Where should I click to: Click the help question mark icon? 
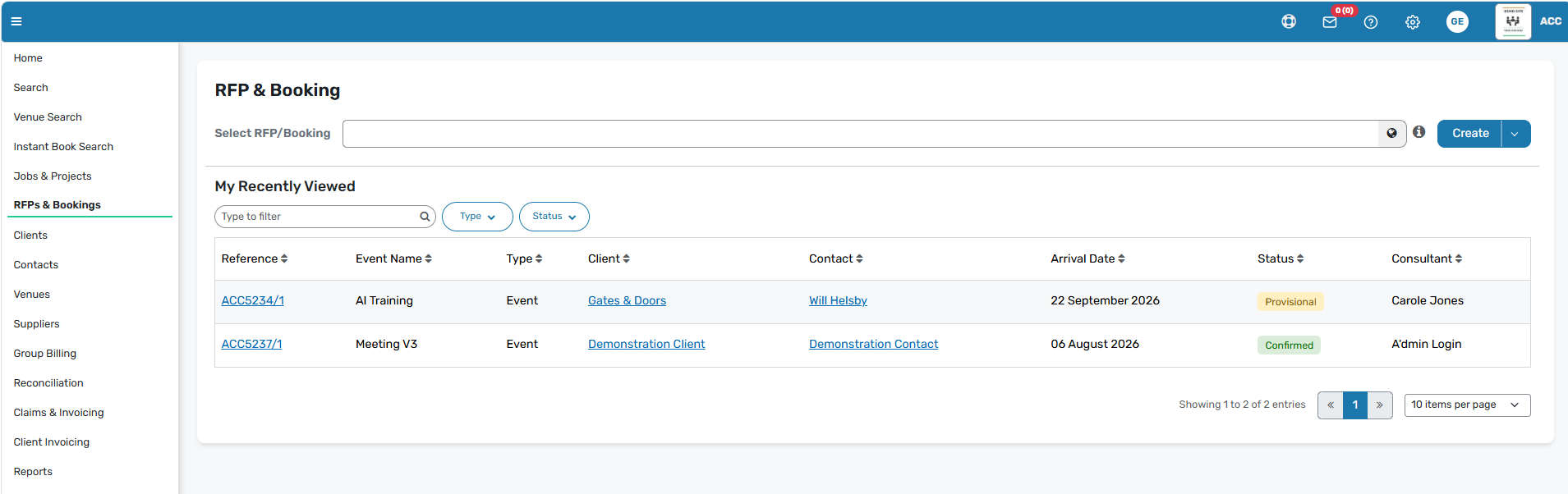pos(1371,22)
